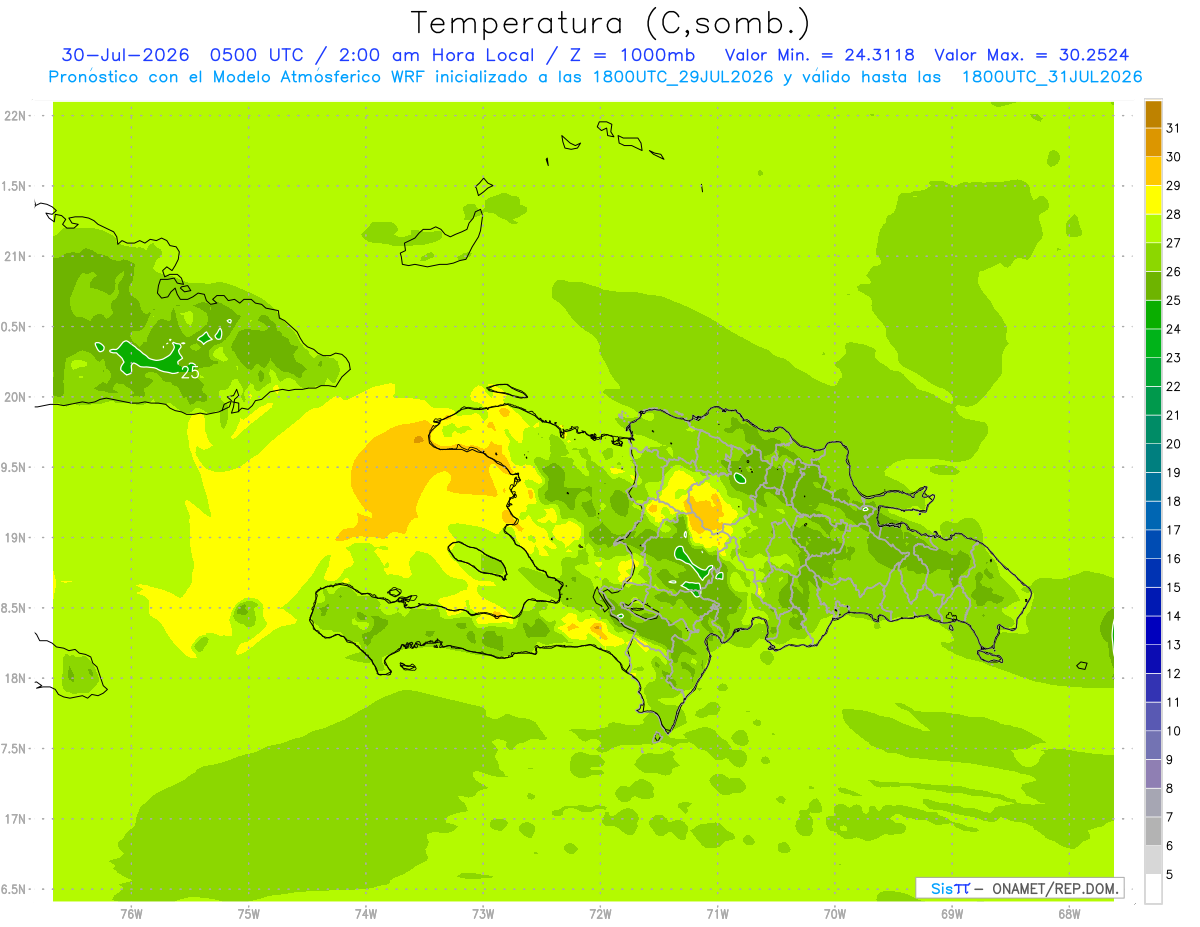Click the initialization time "1800UTC_29JUL2026"
The height and width of the screenshot is (927, 1200).
point(676,77)
